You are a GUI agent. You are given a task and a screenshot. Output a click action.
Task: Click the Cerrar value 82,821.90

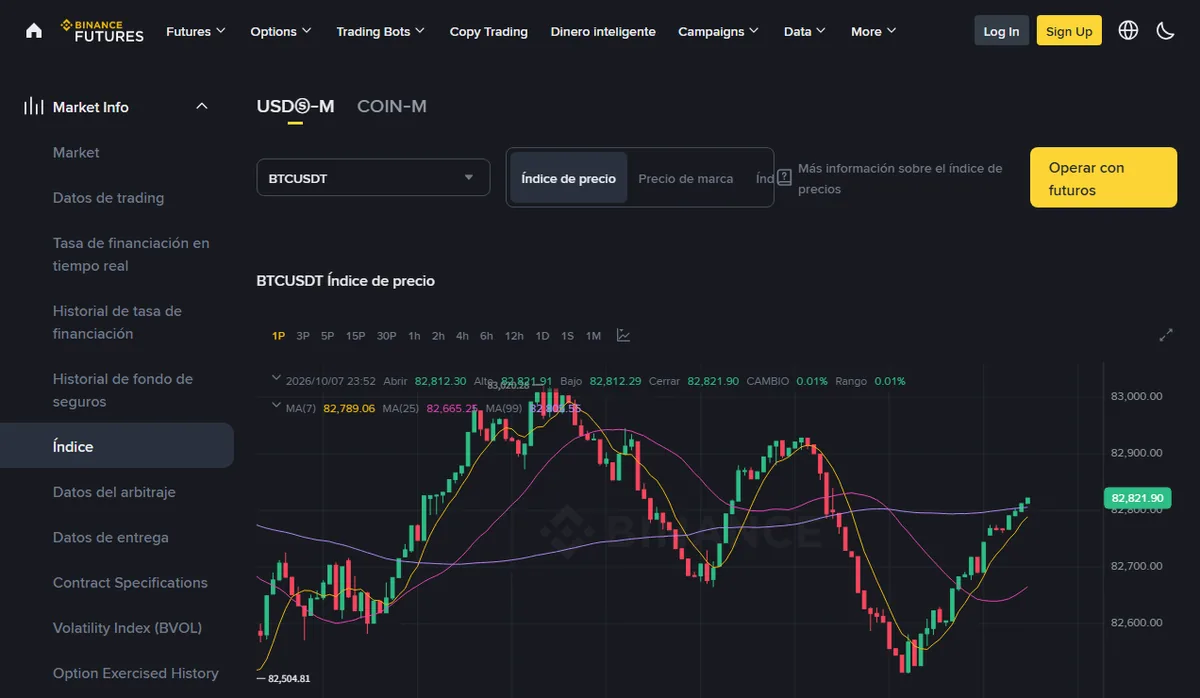[x=713, y=381]
